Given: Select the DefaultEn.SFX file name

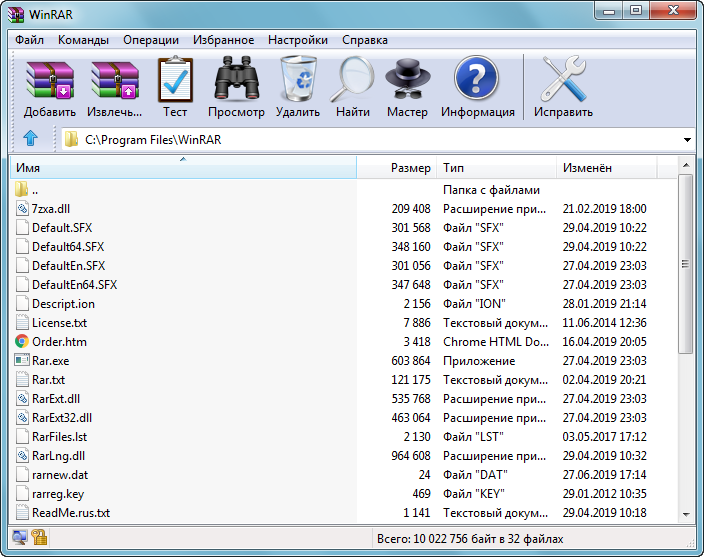Looking at the screenshot, I should coord(68,266).
